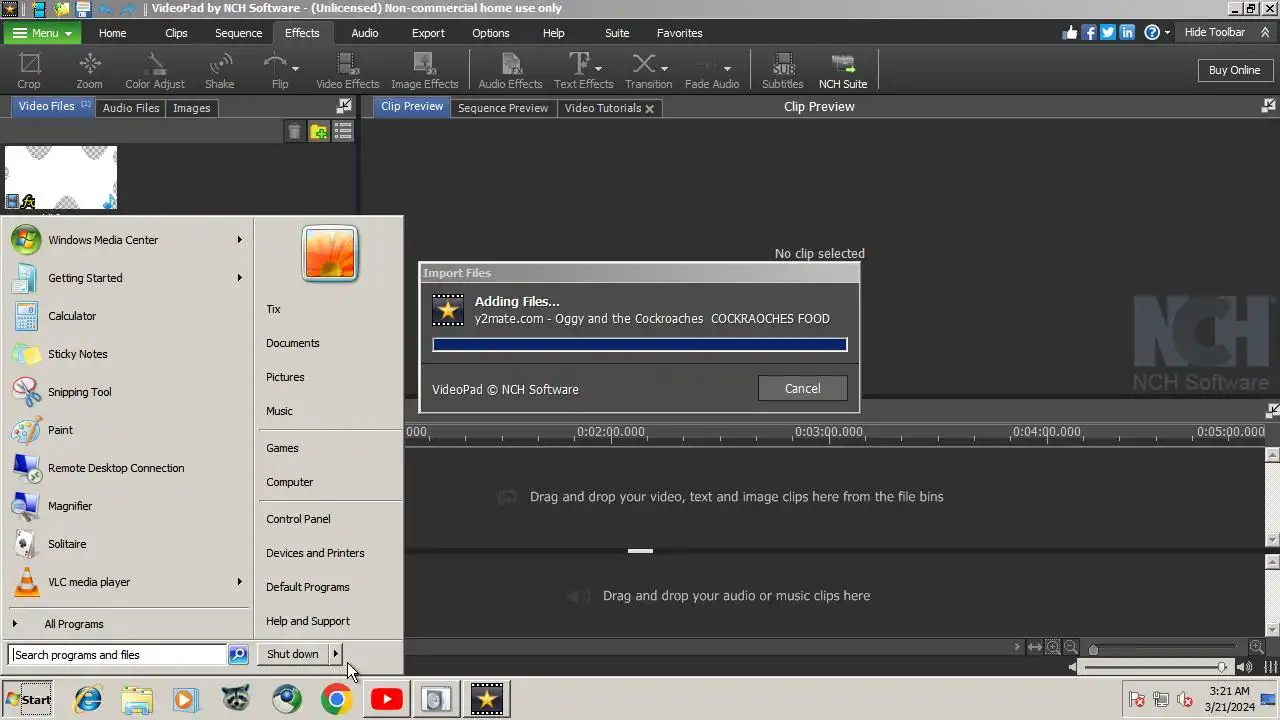The width and height of the screenshot is (1280, 720).
Task: Click the timeline zoom out magnifier
Action: pos(1070,647)
